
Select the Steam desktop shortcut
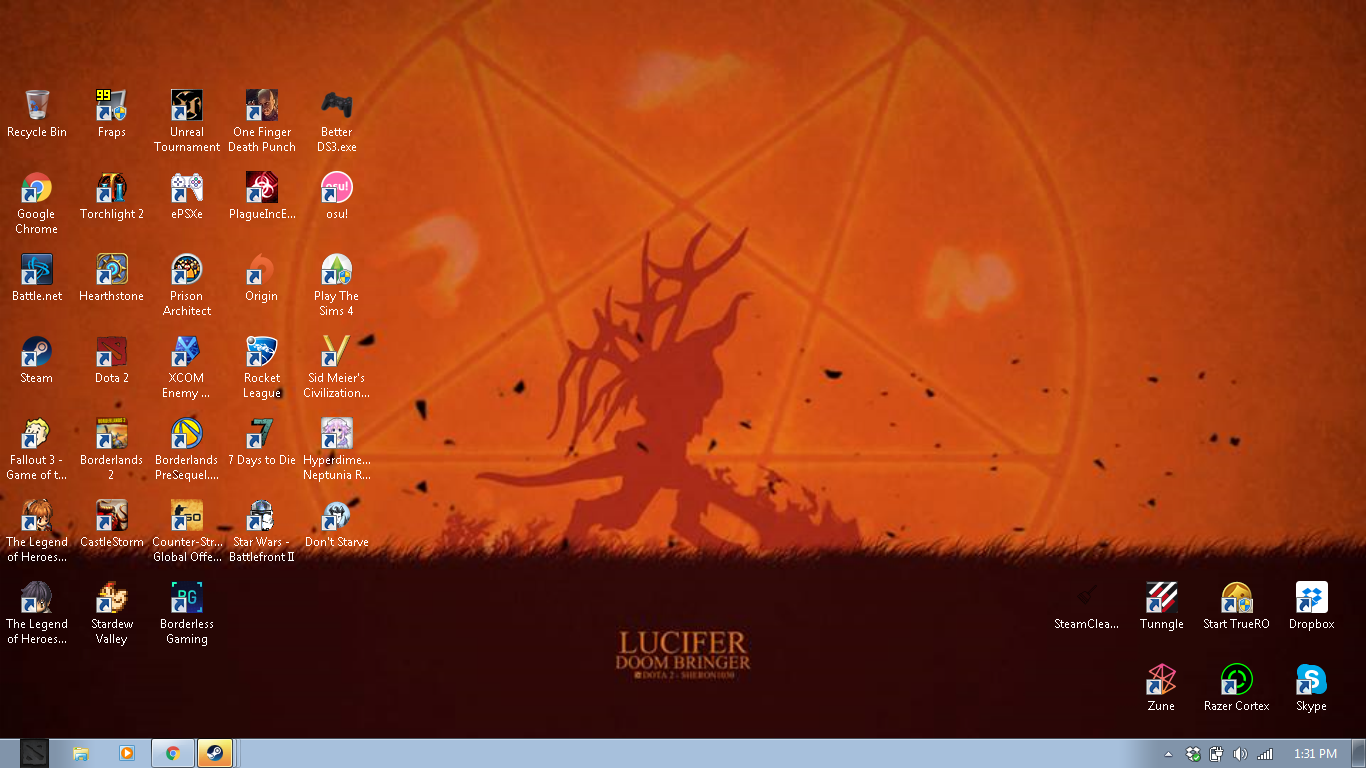[37, 351]
